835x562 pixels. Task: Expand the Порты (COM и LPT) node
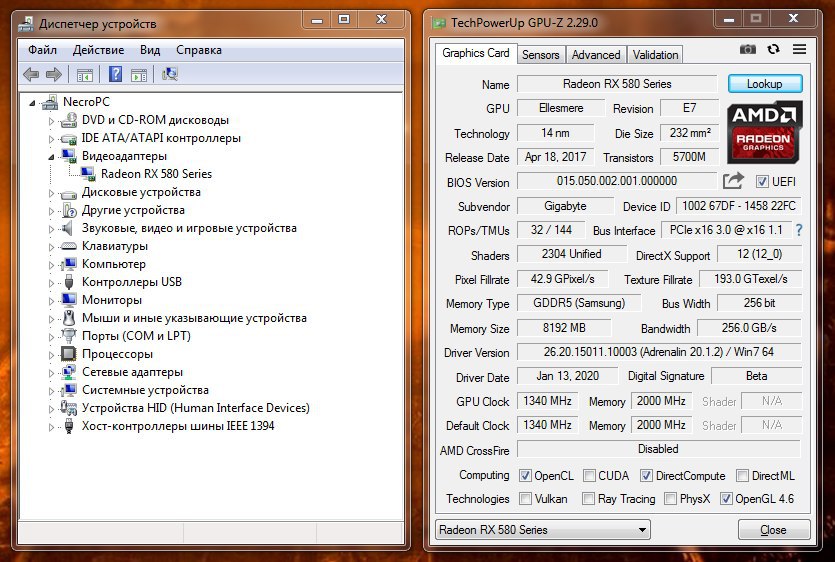pyautogui.click(x=51, y=336)
